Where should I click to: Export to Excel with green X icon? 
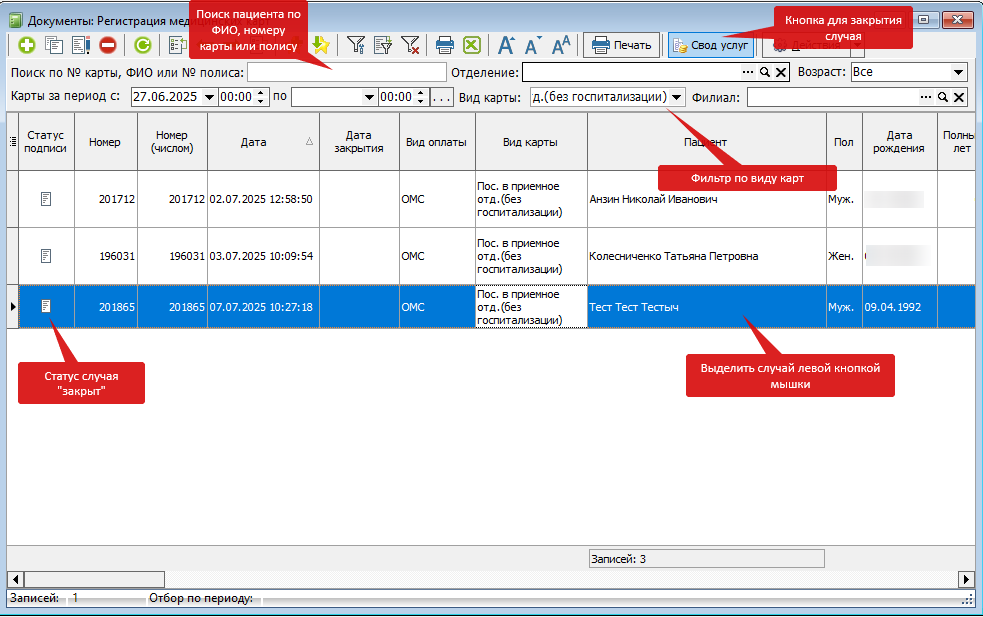471,45
